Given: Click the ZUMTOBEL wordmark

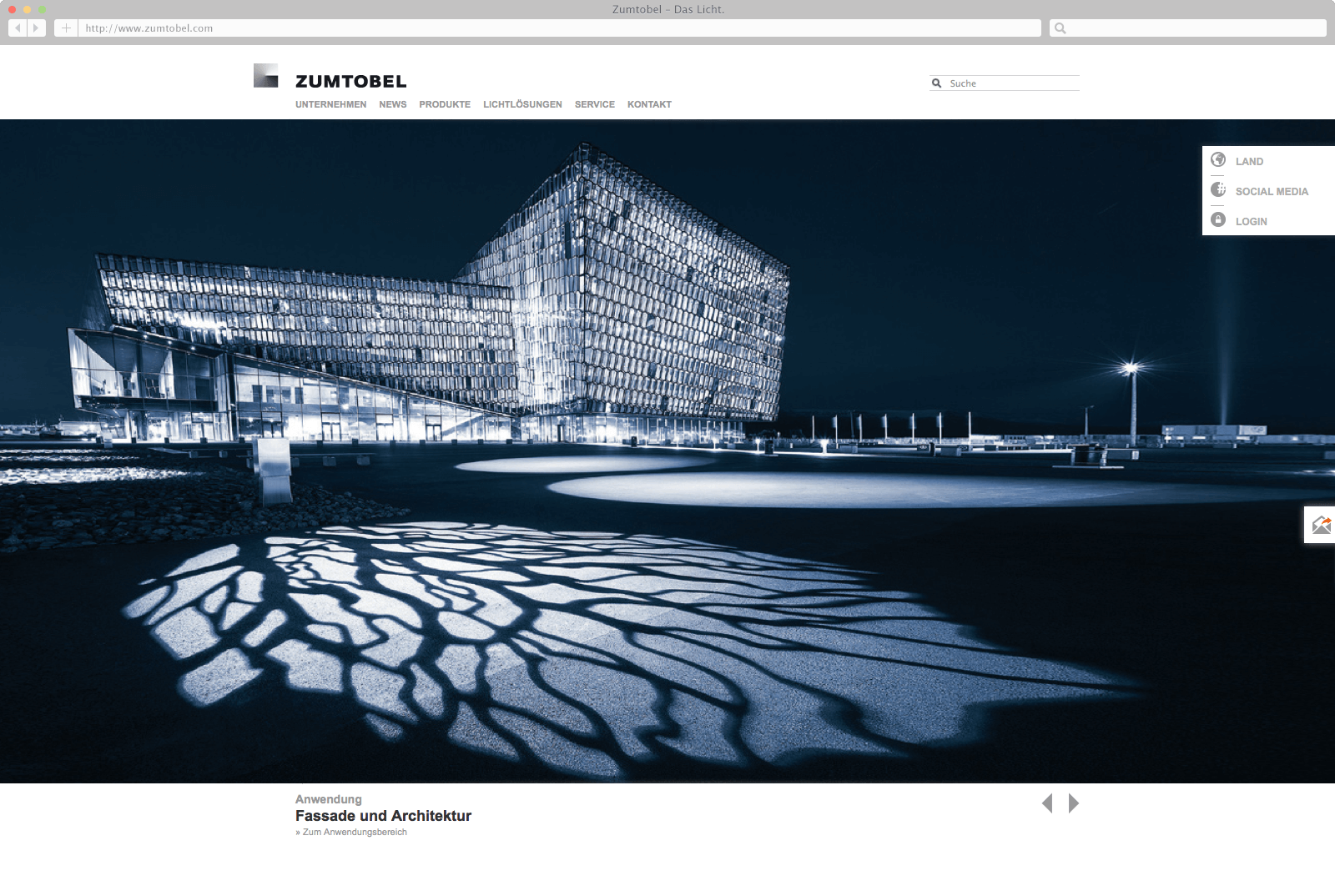Looking at the screenshot, I should pyautogui.click(x=351, y=82).
